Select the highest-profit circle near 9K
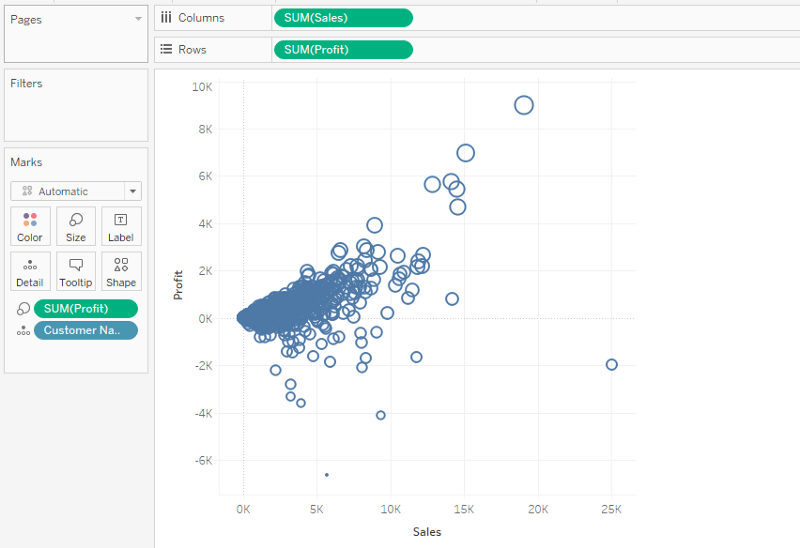Screen dimensions: 800x548 click(523, 105)
